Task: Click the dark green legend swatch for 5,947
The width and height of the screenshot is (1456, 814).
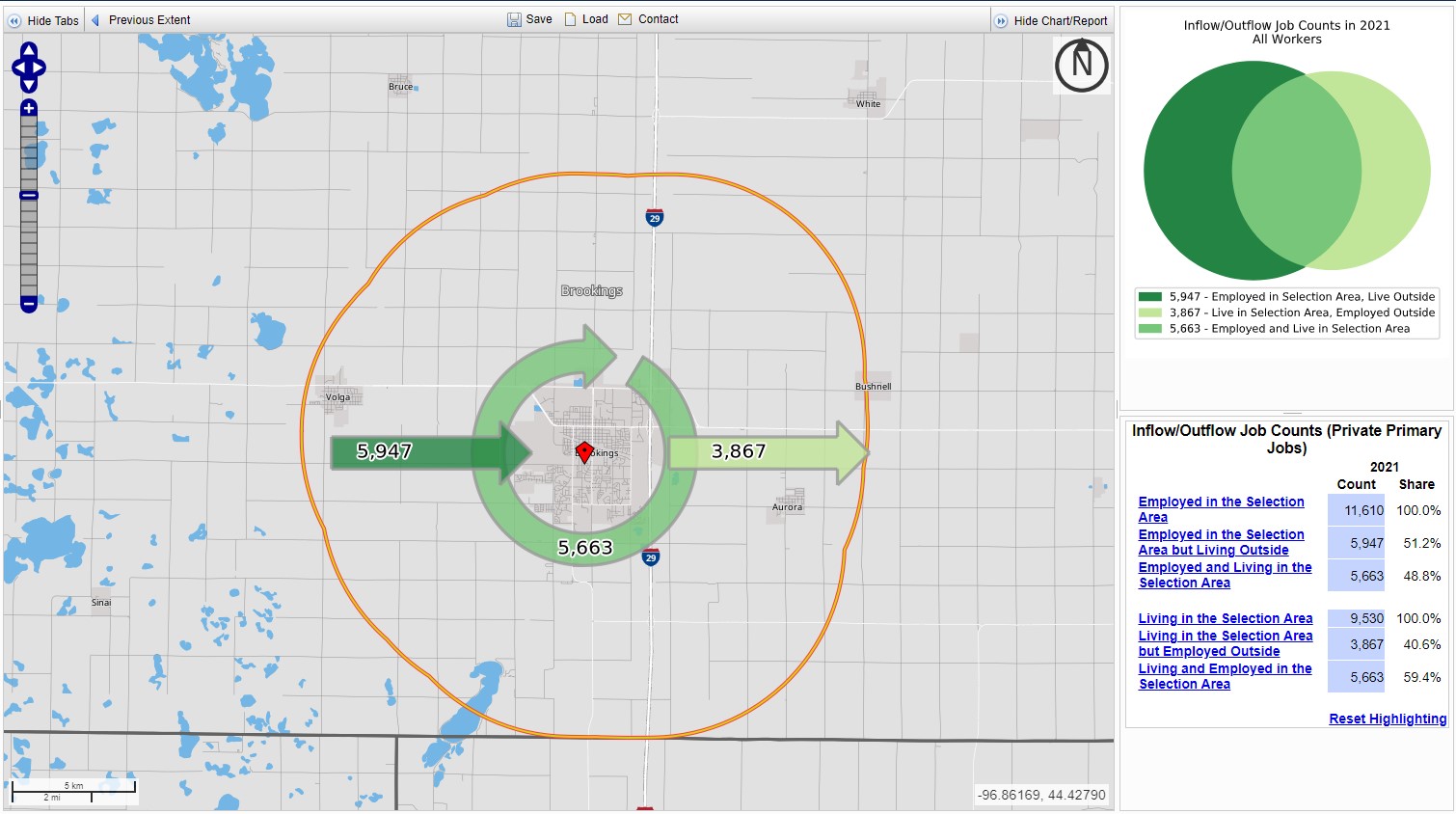Action: click(x=1148, y=296)
